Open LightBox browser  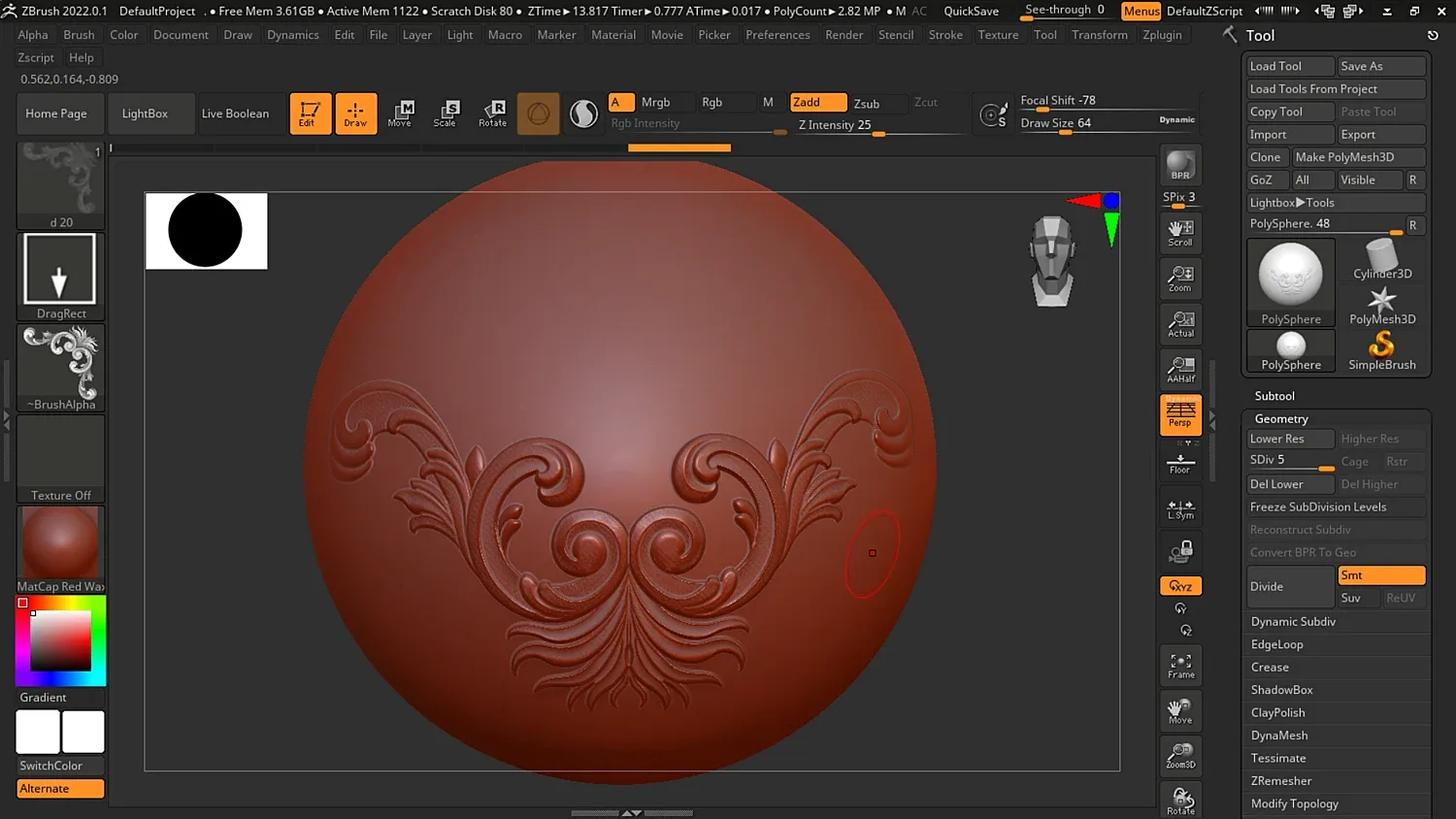click(x=145, y=114)
